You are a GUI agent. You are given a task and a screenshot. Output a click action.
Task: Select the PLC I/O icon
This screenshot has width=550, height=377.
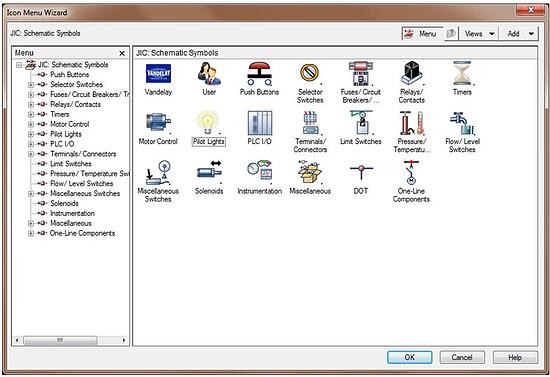pos(260,123)
